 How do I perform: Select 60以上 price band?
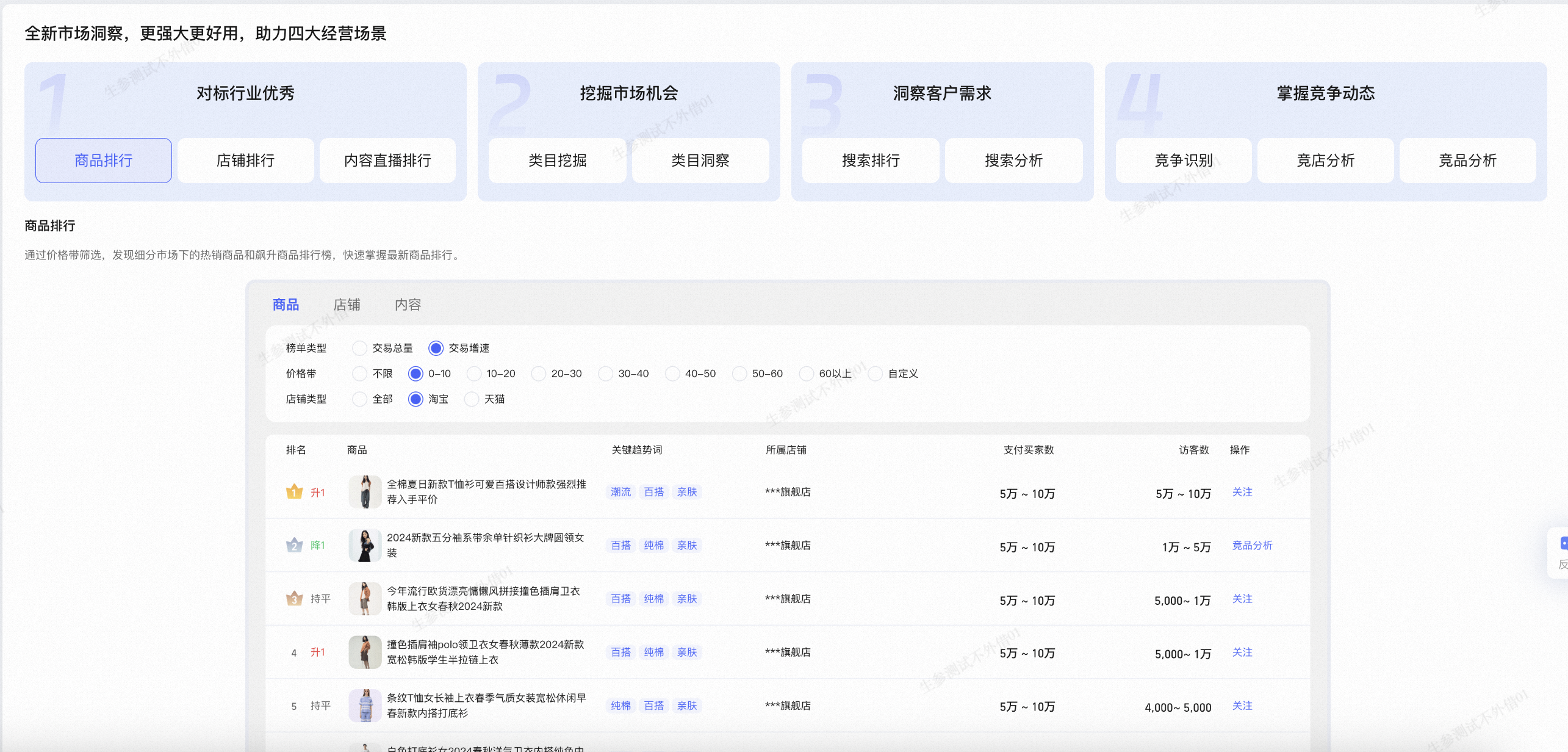pyautogui.click(x=807, y=374)
